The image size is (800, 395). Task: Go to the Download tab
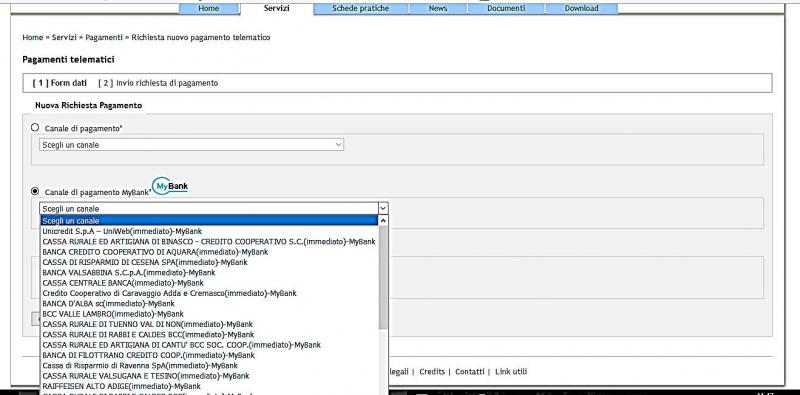click(581, 8)
